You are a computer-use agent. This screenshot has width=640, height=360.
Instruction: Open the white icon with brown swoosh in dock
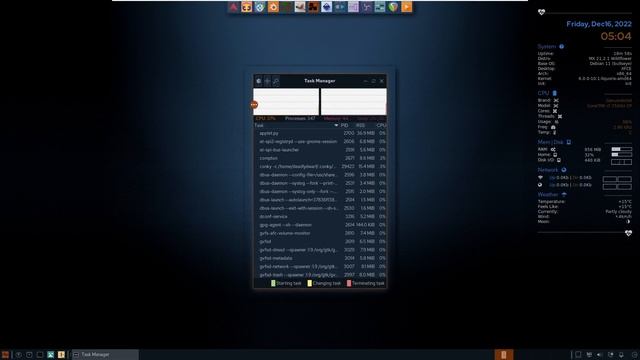300,7
